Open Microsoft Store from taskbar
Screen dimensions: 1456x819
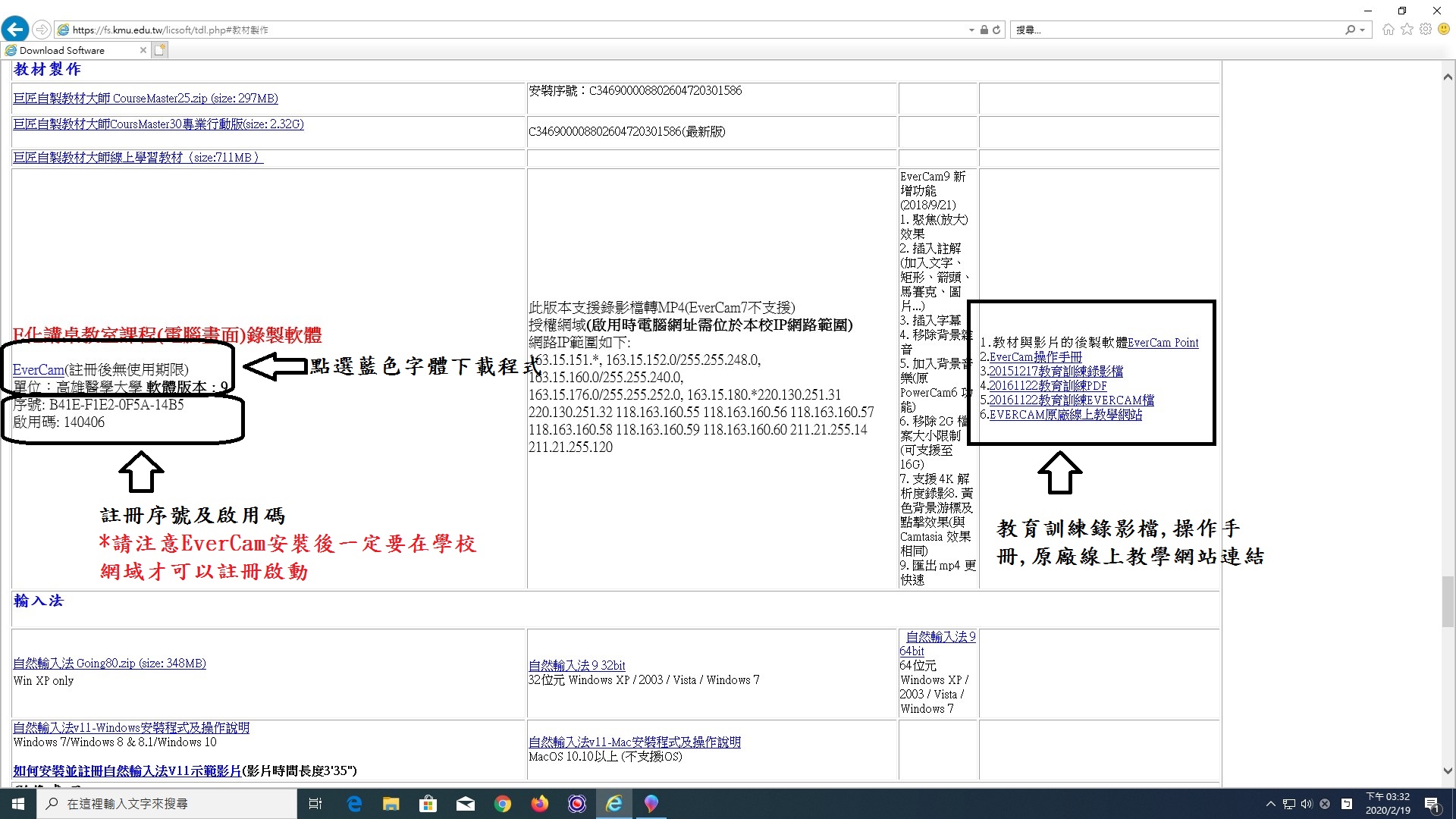(428, 804)
